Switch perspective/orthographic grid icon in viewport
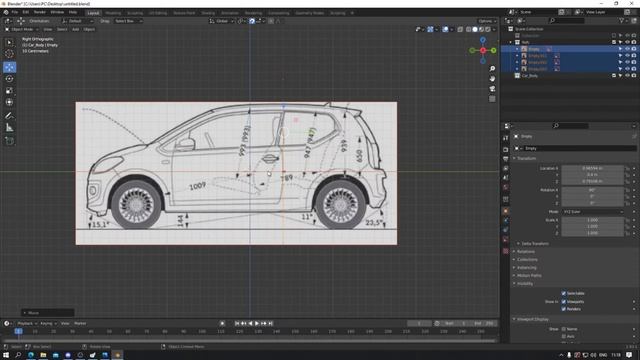Viewport: 640px width, 360px height. coord(492,99)
